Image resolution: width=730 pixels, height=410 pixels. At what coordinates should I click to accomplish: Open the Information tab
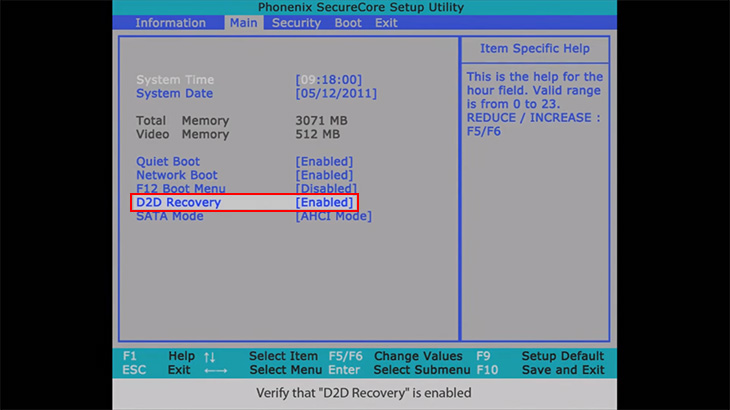pos(170,23)
